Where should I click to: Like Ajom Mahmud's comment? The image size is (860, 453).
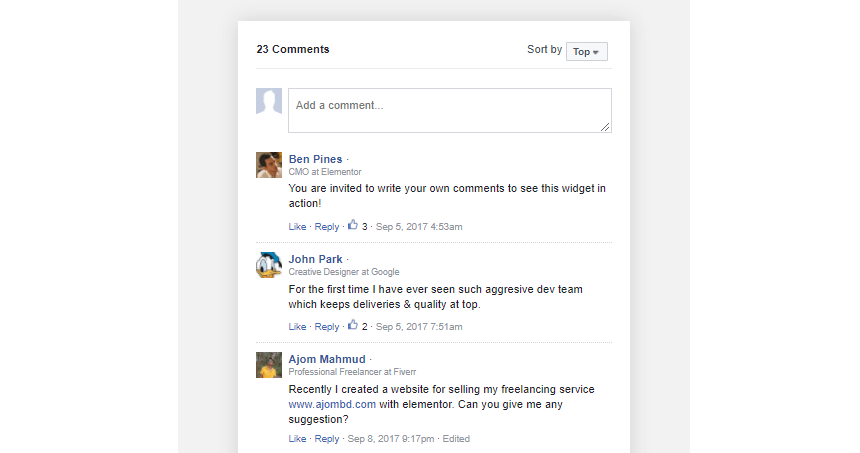297,439
